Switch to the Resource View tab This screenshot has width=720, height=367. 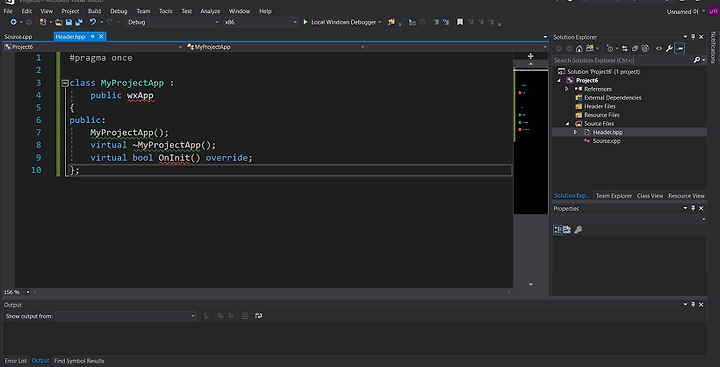(x=686, y=196)
